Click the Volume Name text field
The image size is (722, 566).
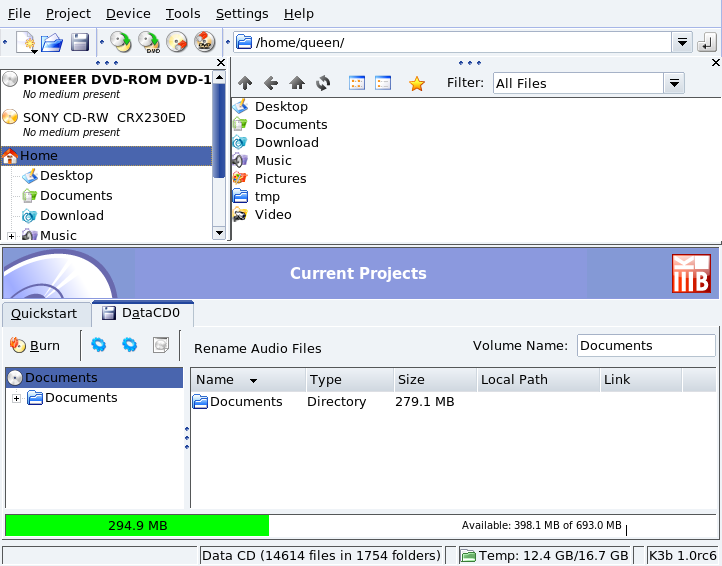[645, 346]
